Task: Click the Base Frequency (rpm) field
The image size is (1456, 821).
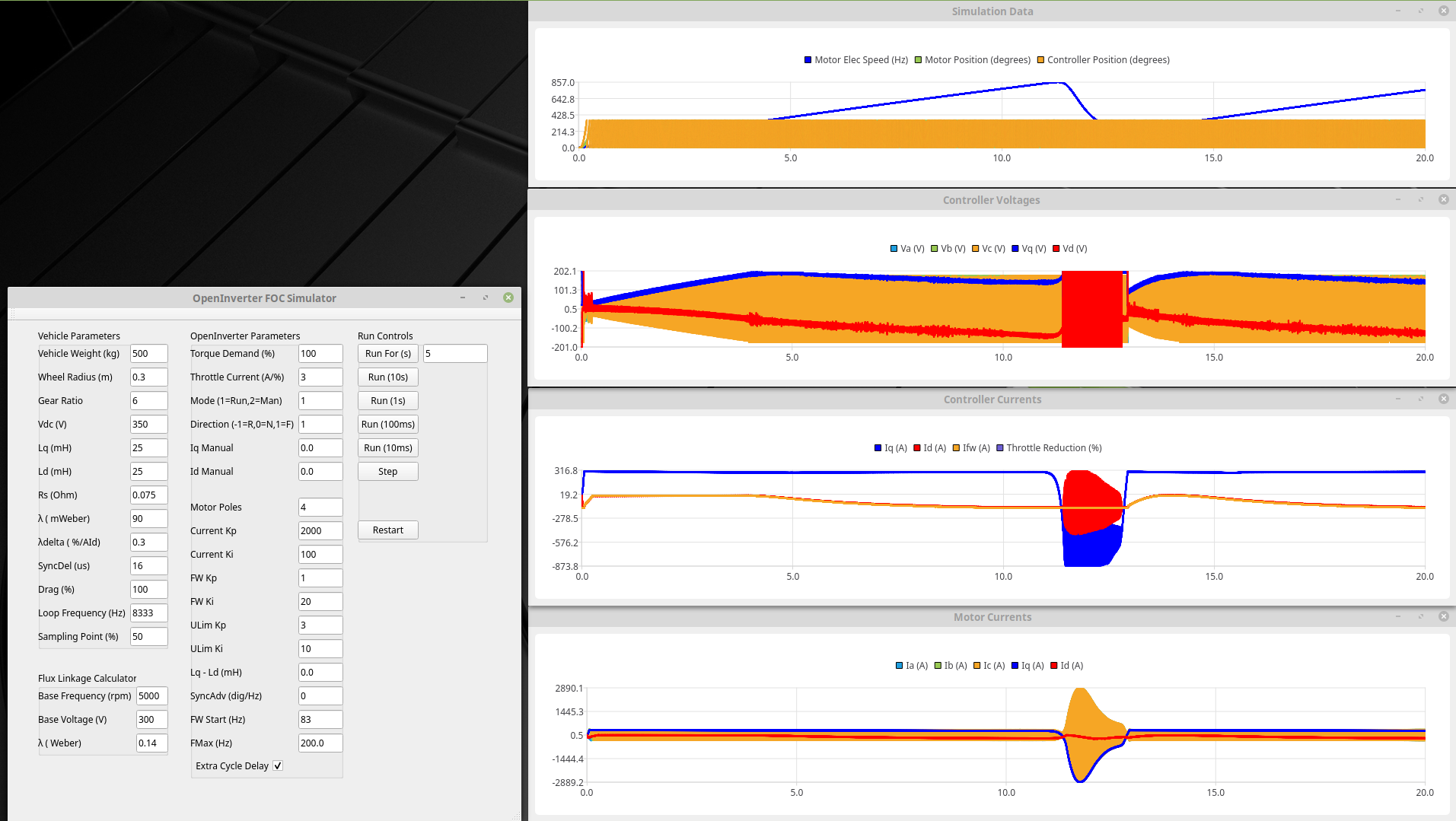Action: 151,695
